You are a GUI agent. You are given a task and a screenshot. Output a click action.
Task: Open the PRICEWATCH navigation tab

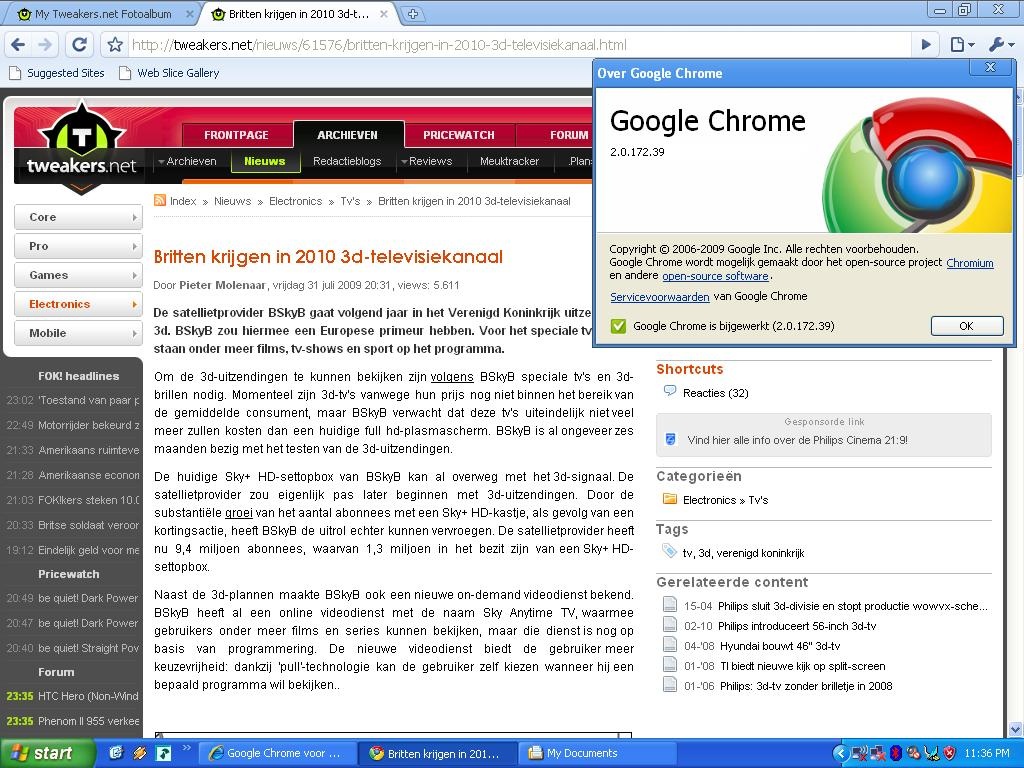coord(458,135)
